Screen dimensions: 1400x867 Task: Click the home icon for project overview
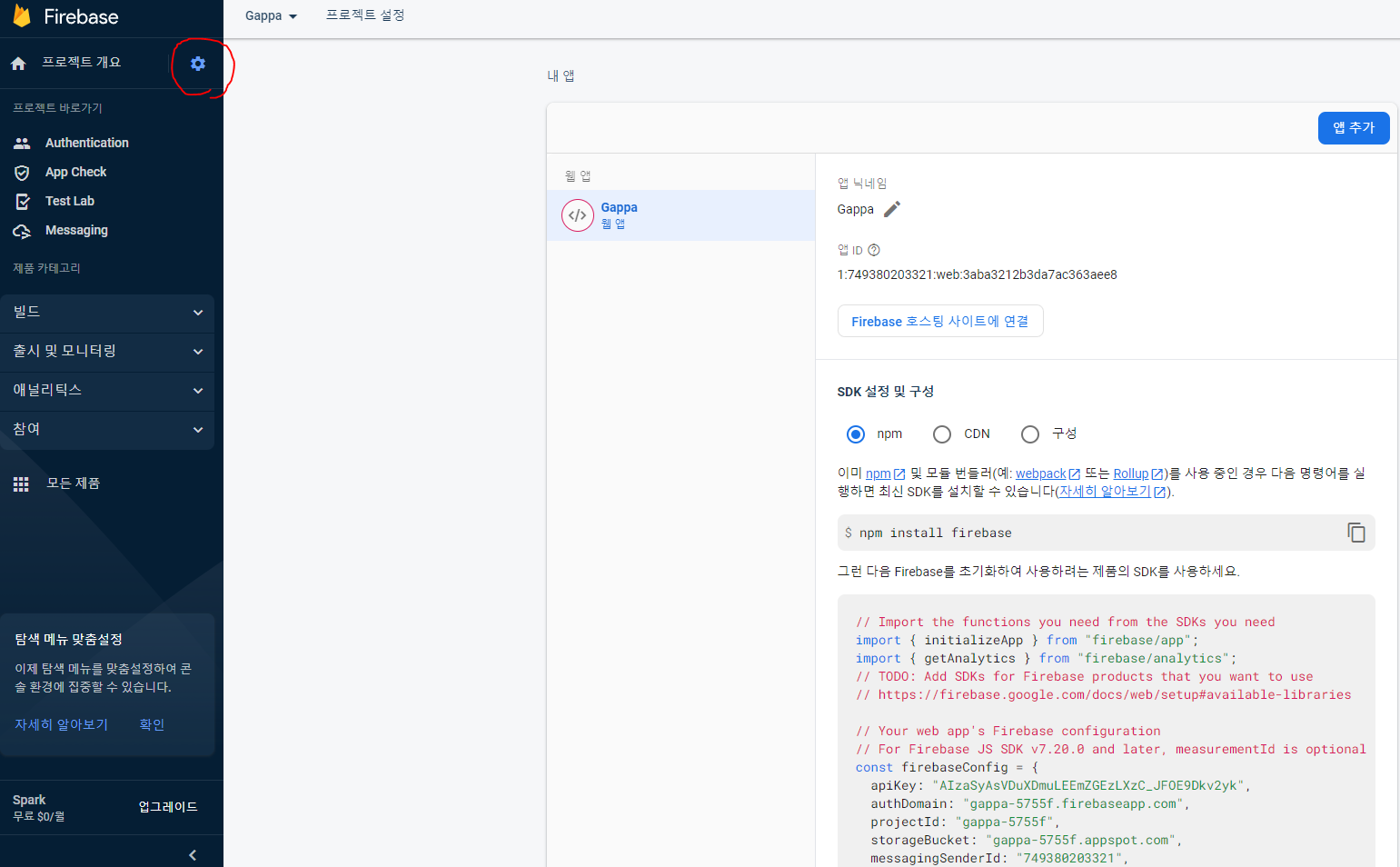point(18,64)
